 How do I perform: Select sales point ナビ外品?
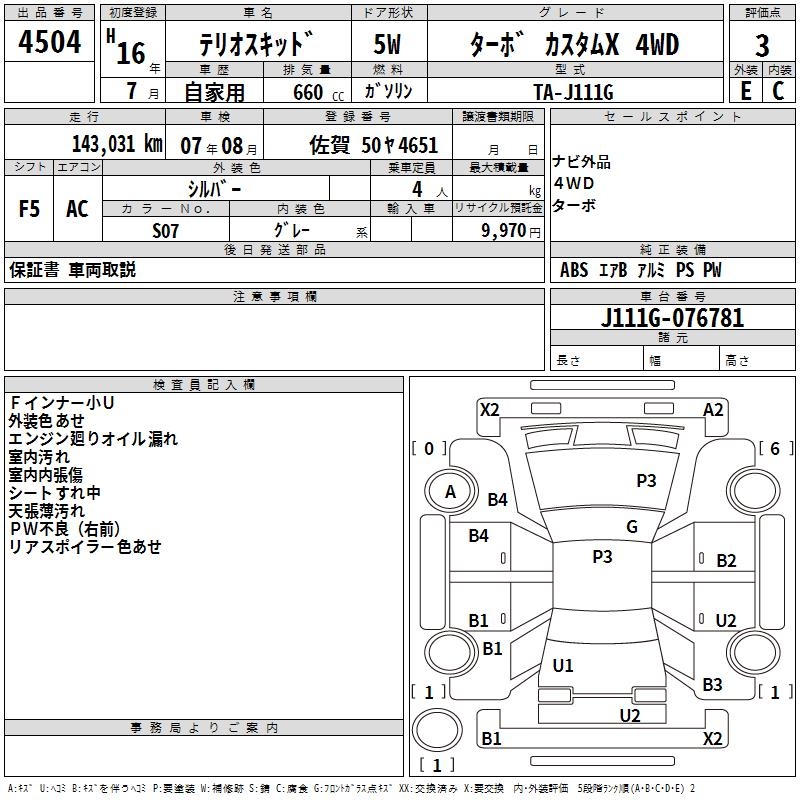pos(582,162)
